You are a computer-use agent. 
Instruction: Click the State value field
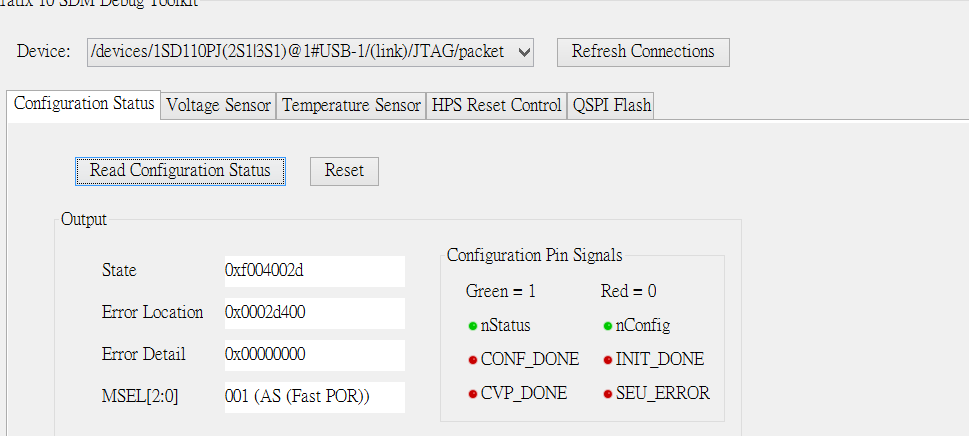pyautogui.click(x=313, y=271)
